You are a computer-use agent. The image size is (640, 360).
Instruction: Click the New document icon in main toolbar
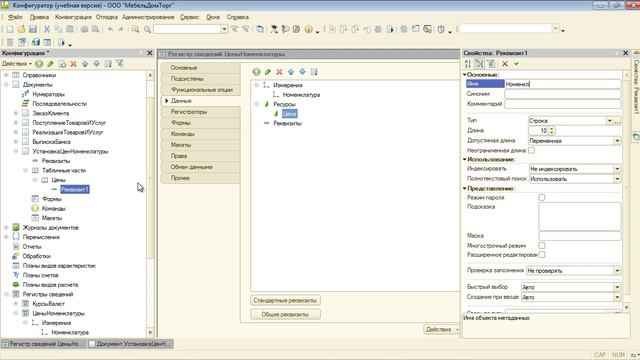click(x=10, y=29)
